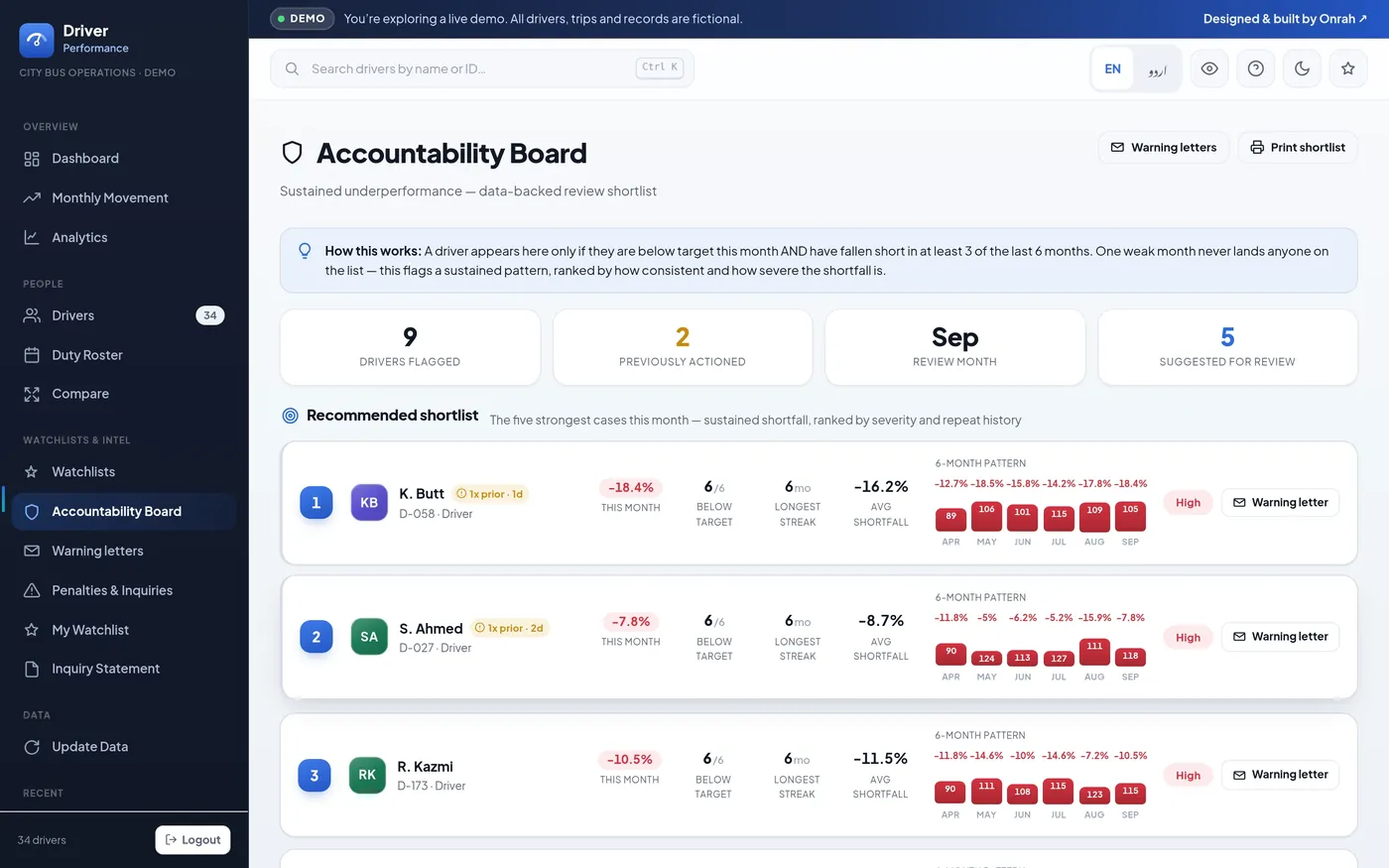1389x868 pixels.
Task: Click the Compare icon in sidebar
Action: coord(32,394)
